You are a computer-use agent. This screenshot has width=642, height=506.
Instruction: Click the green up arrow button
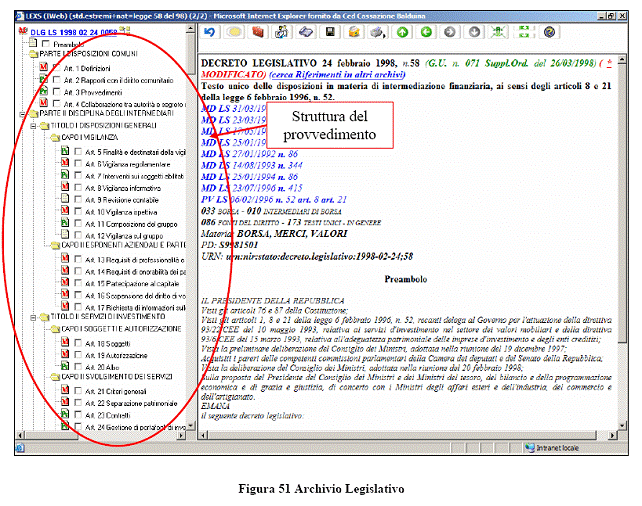click(x=402, y=32)
